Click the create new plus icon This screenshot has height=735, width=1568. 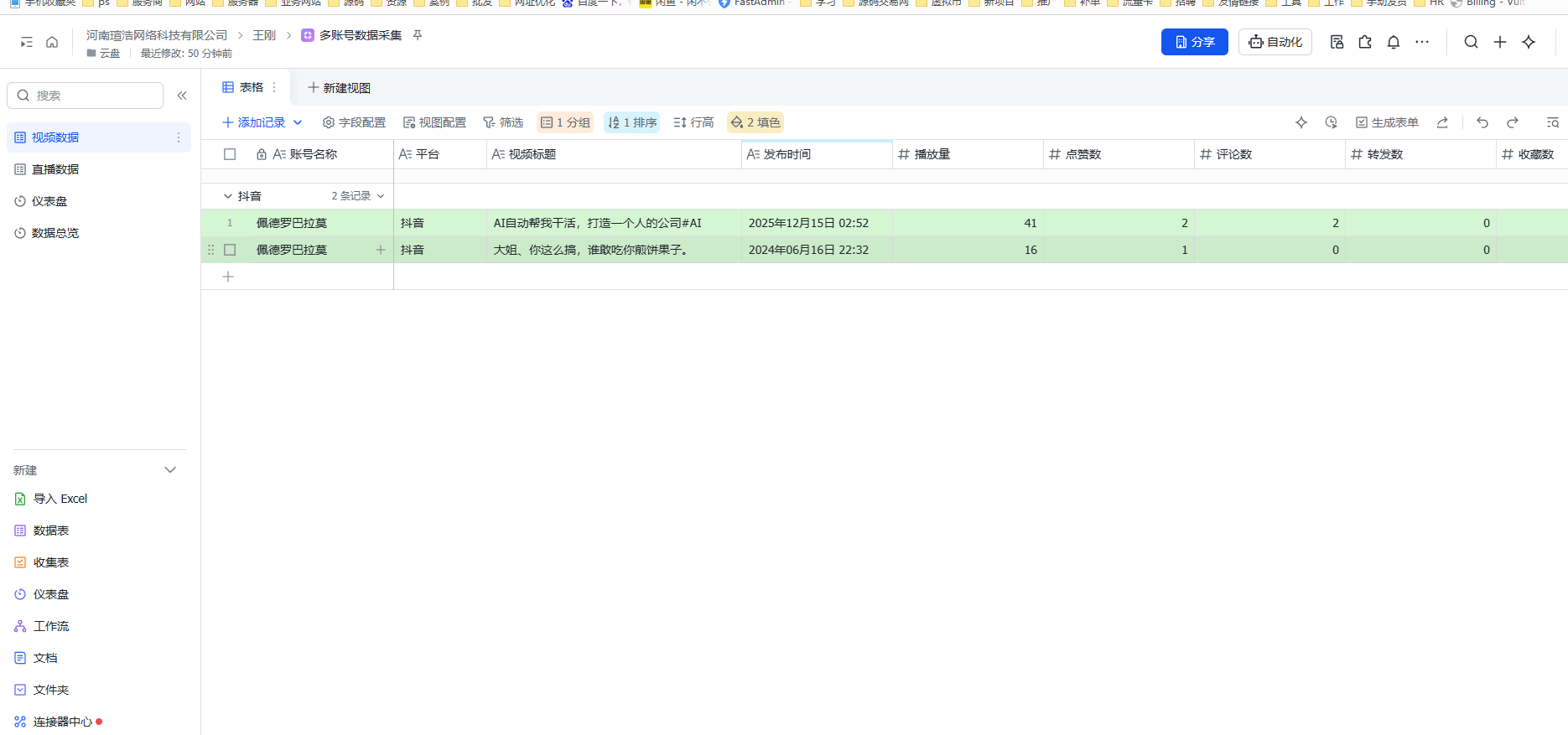1500,42
